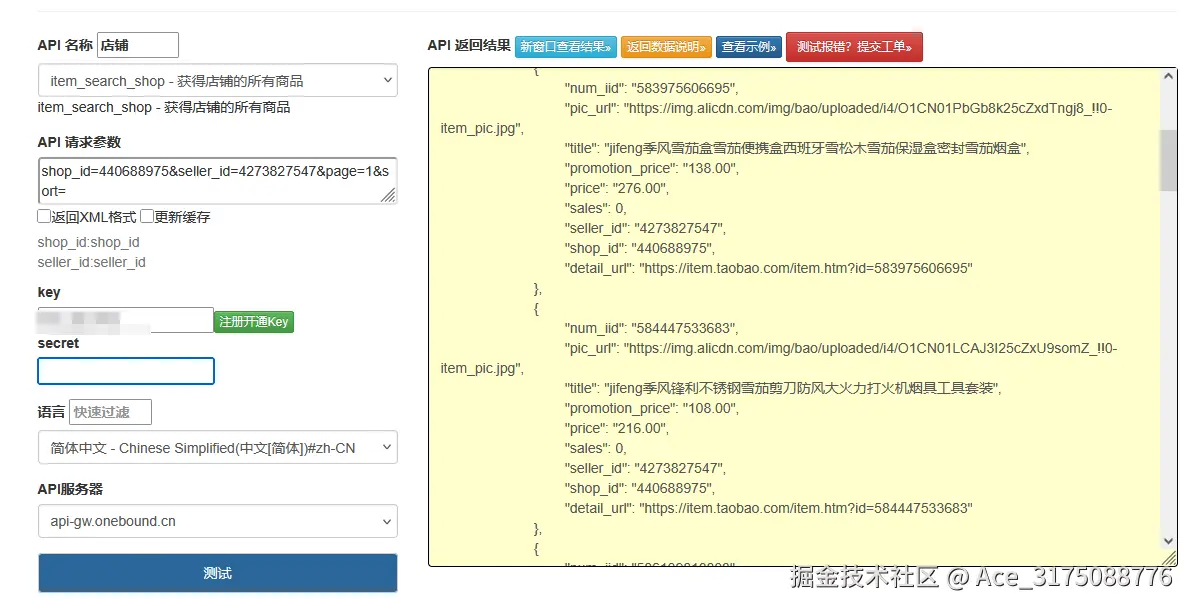
Task: Open the item_search_shop API dropdown
Action: click(x=217, y=80)
